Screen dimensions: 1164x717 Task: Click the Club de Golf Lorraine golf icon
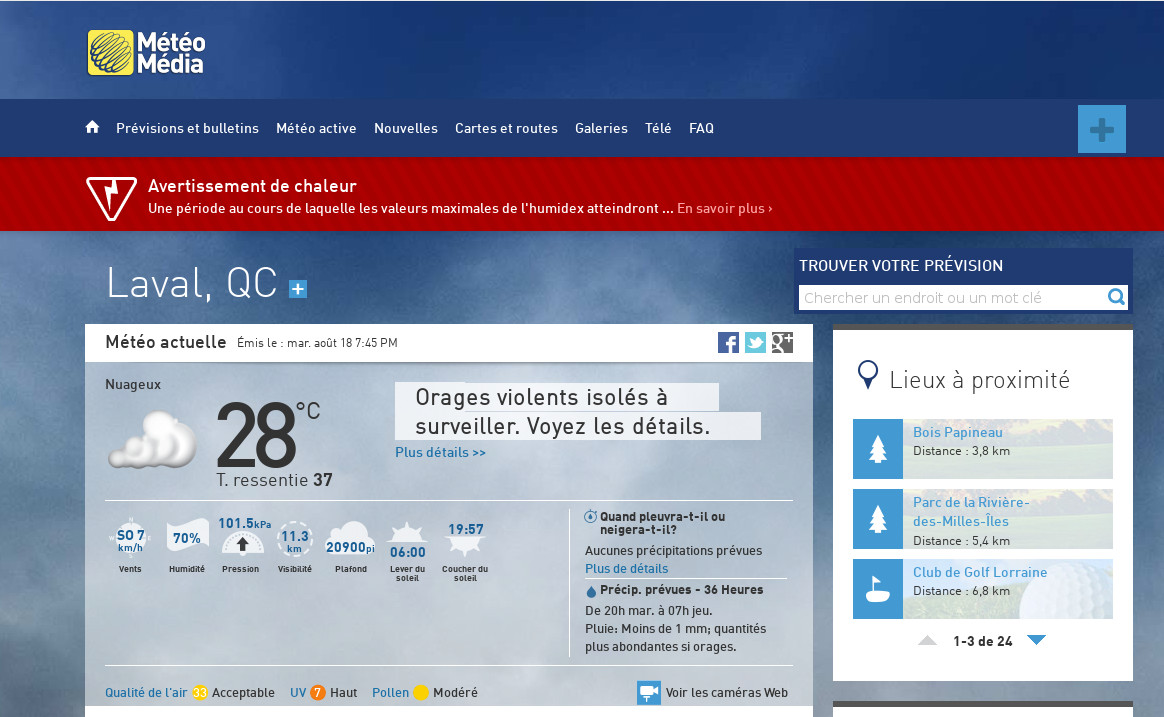click(877, 589)
